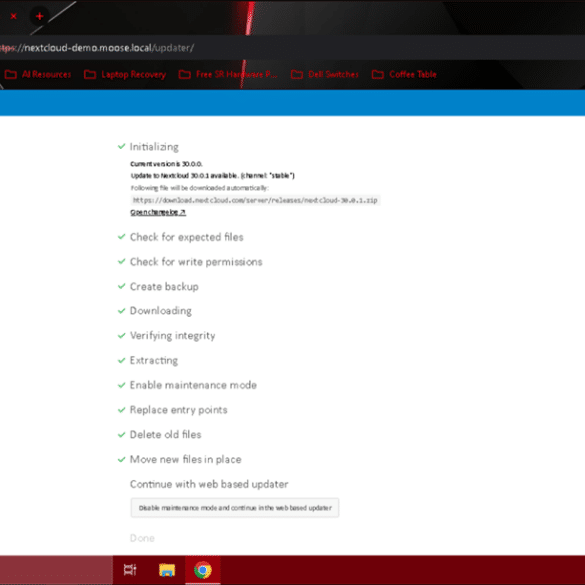585x585 pixels.
Task: Select the Check for expected files text
Action: 187,237
